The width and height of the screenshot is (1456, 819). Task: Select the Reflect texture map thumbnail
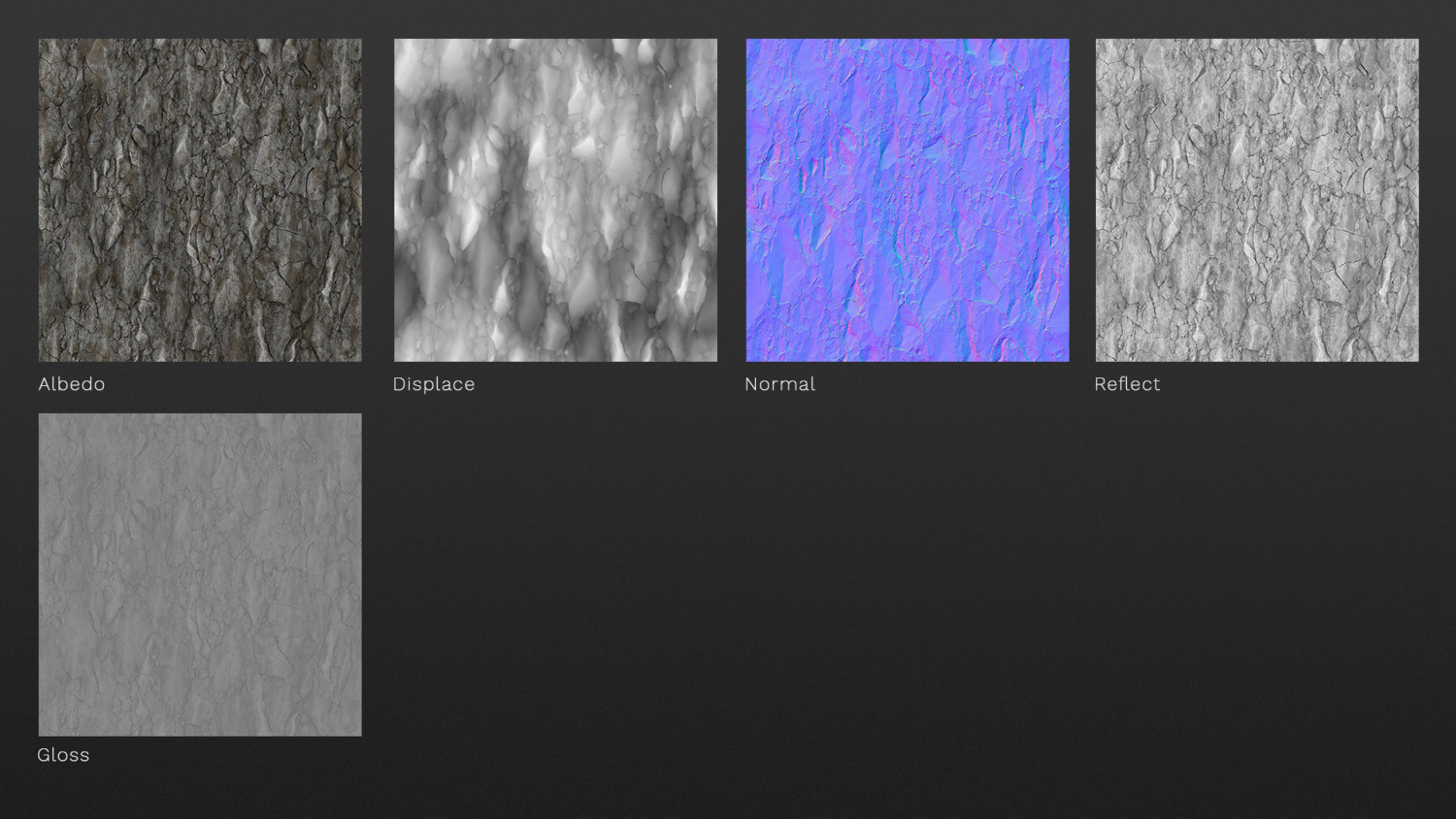coord(1257,200)
